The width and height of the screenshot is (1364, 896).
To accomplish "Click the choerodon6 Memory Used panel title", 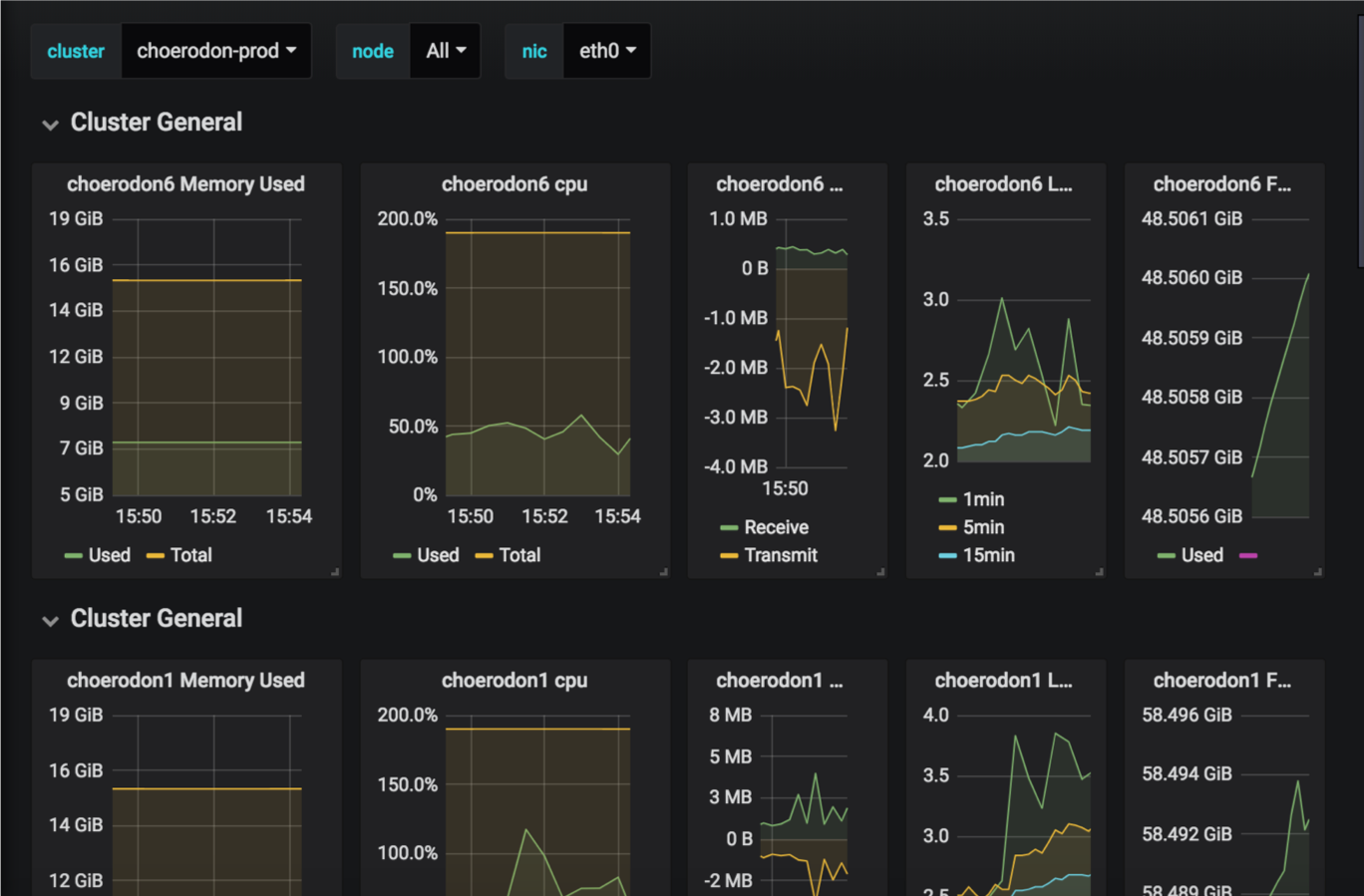I will pos(185,184).
